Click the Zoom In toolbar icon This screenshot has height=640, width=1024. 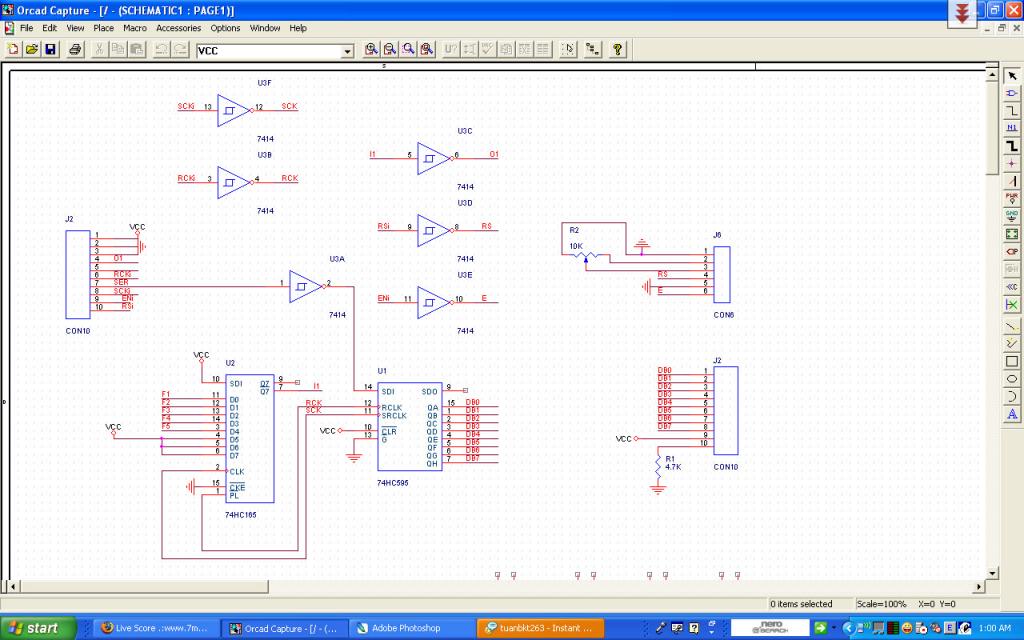click(x=371, y=49)
